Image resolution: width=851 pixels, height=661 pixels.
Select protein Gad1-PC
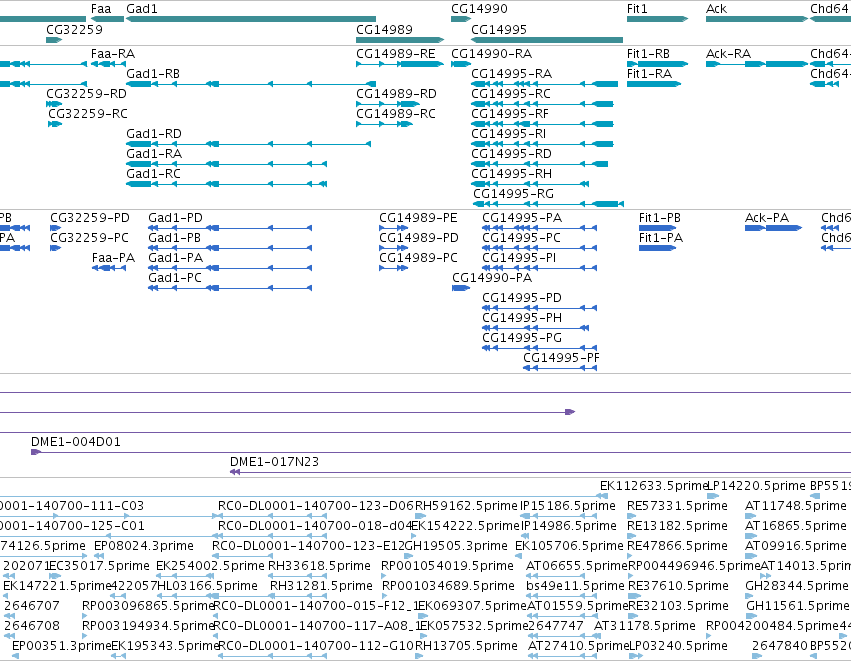230,288
